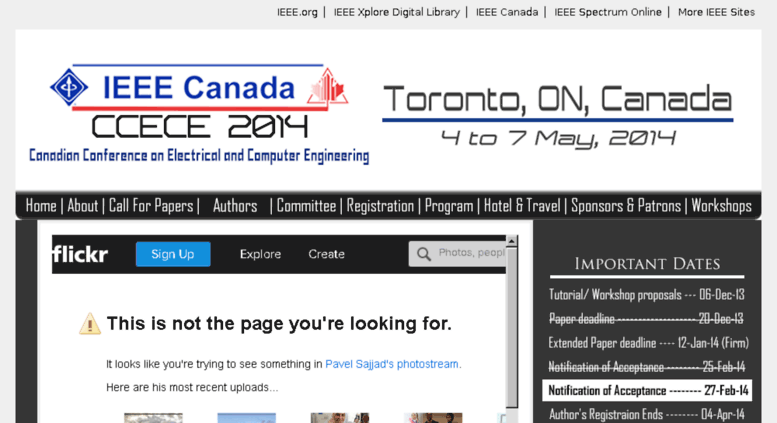Click Toronto, ON, Canada heading
This screenshot has width=777, height=423.
[x=557, y=99]
